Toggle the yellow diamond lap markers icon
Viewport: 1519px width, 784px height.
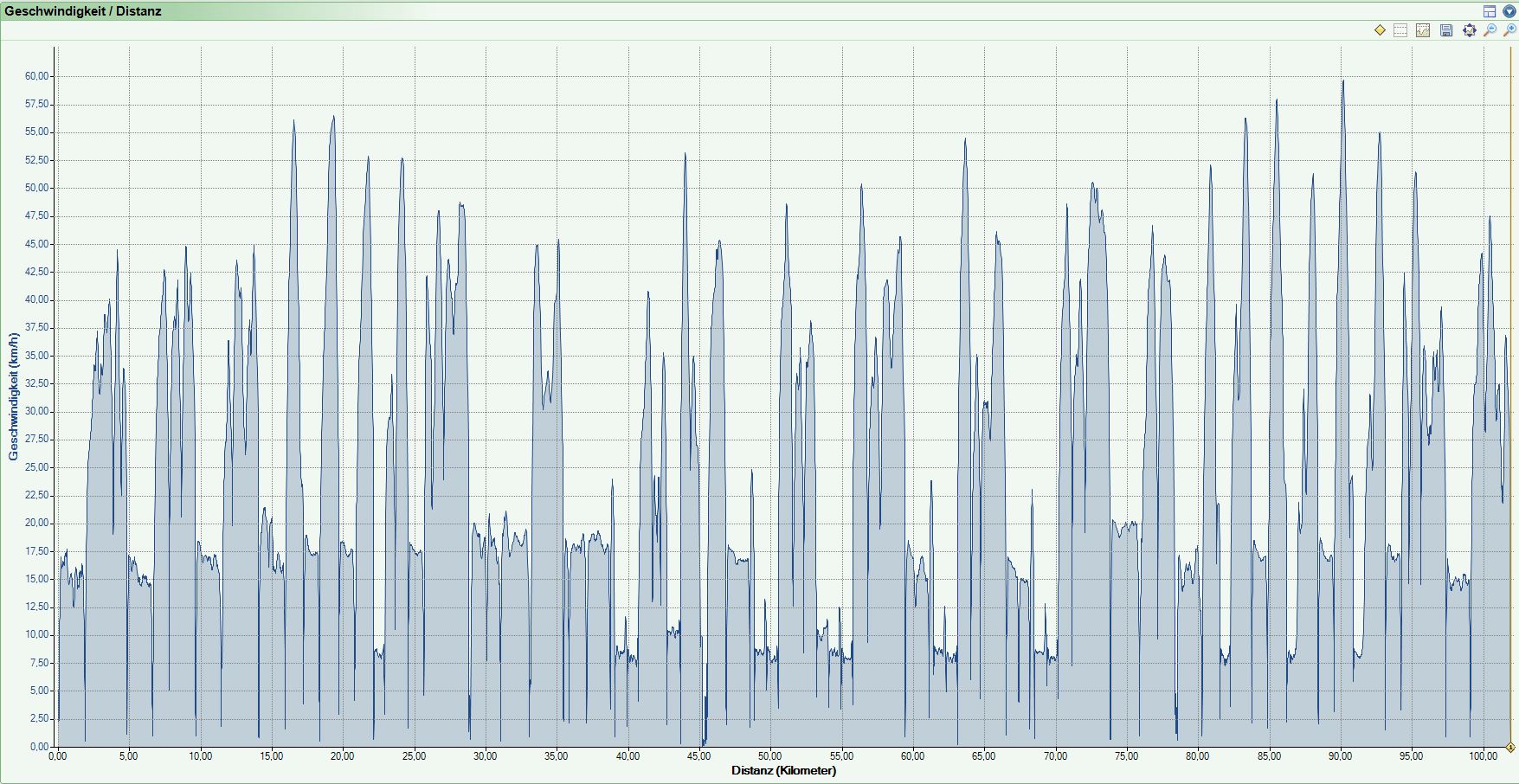click(1380, 30)
